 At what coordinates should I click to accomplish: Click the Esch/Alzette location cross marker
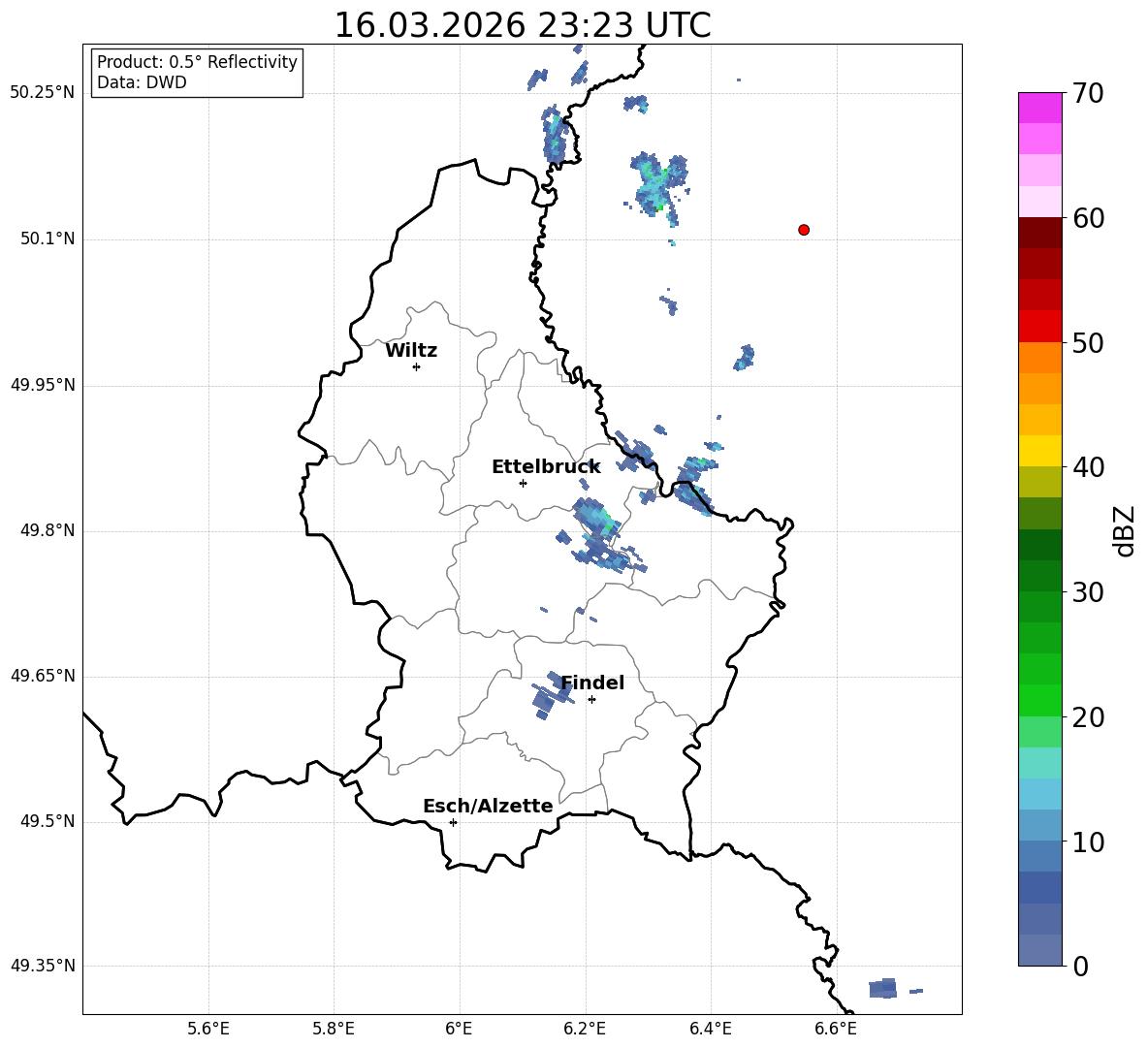point(453,822)
